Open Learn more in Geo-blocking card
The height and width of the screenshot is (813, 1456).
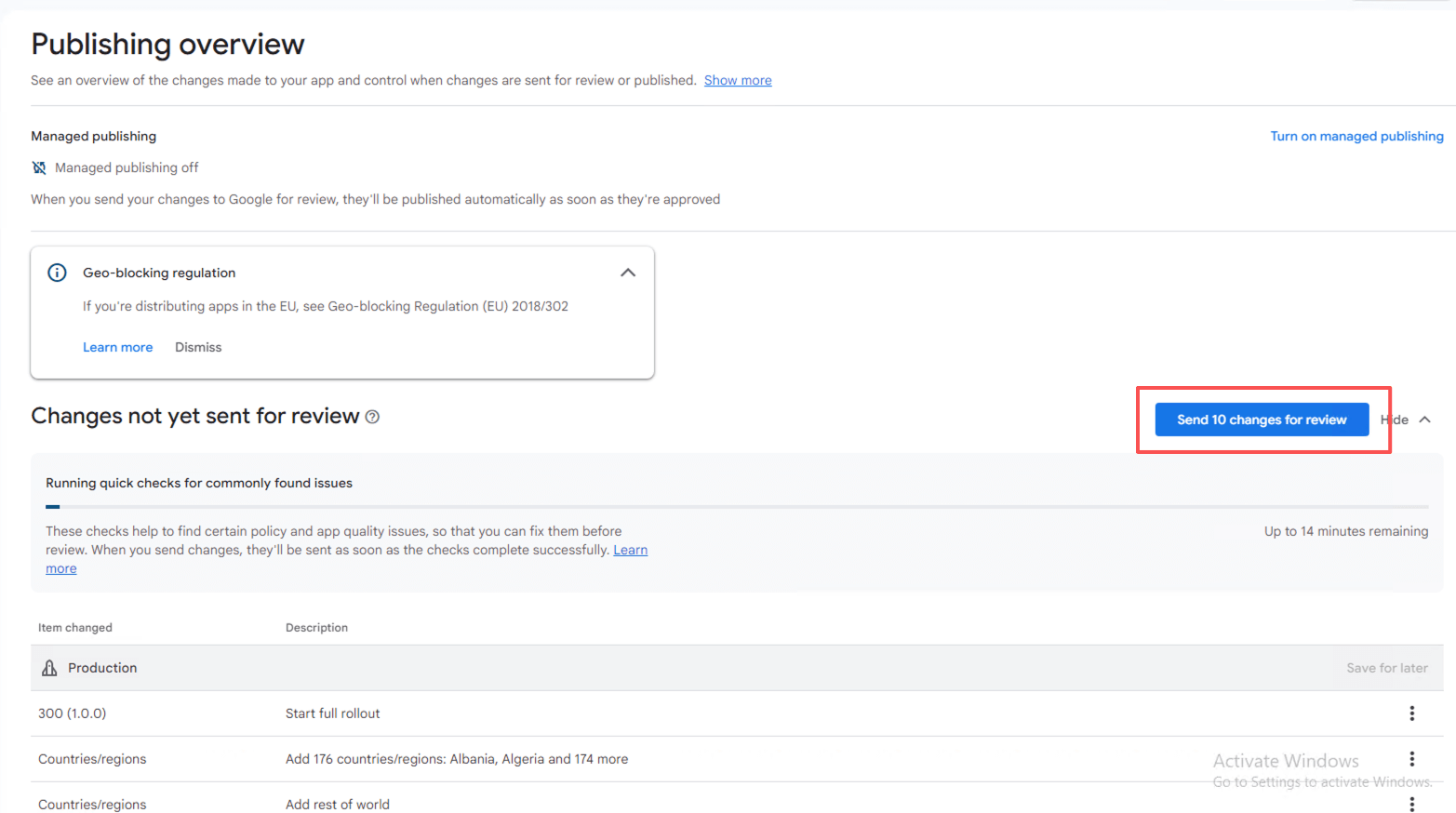tap(117, 347)
